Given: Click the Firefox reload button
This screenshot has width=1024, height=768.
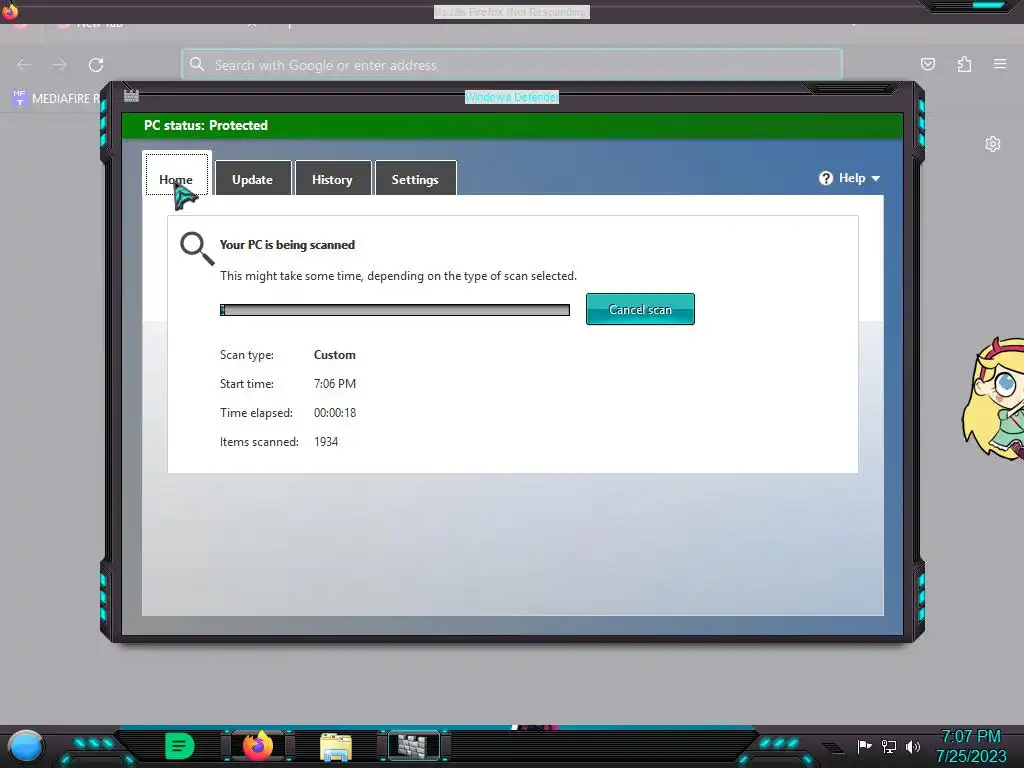Looking at the screenshot, I should pos(96,65).
